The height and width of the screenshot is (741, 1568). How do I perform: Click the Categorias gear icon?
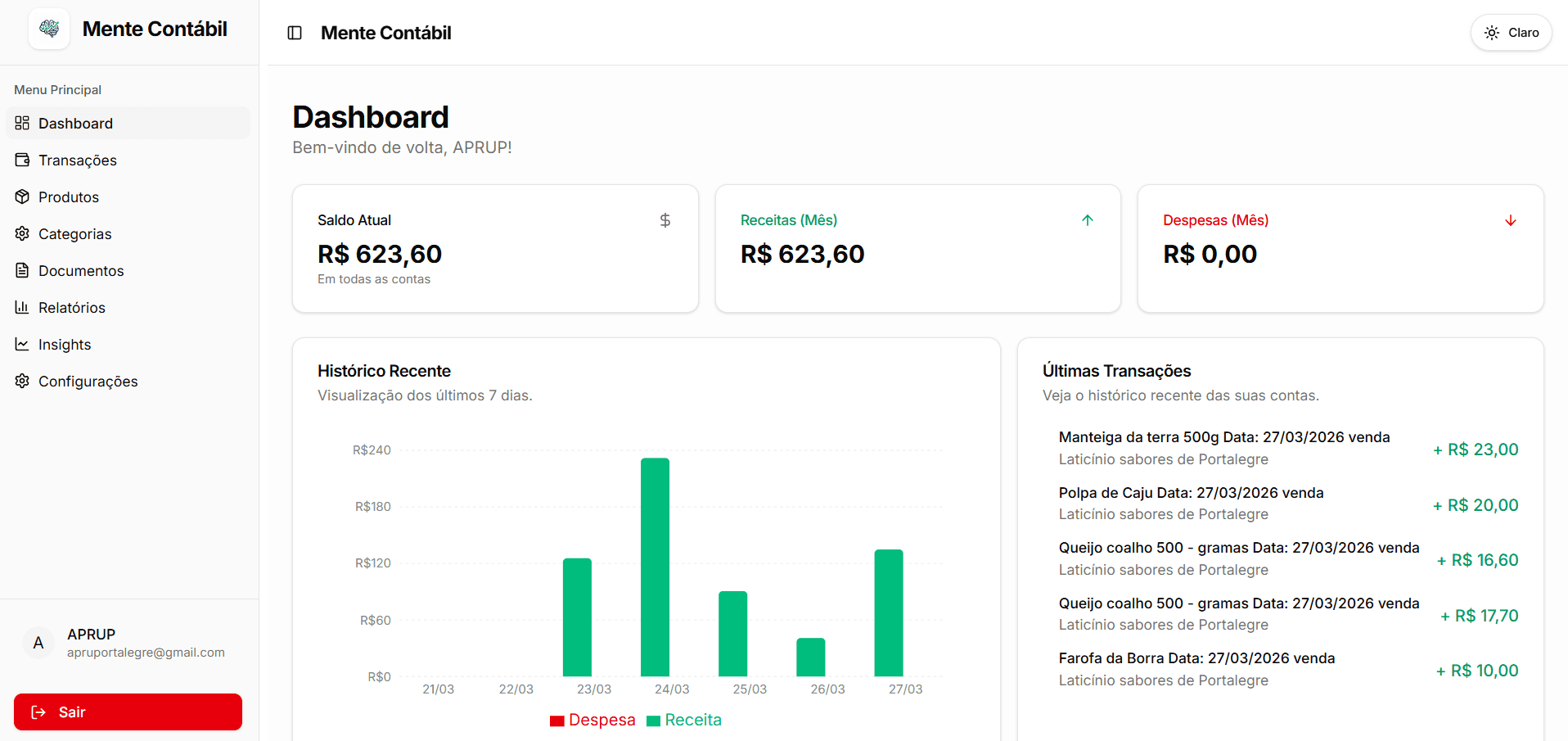point(22,234)
